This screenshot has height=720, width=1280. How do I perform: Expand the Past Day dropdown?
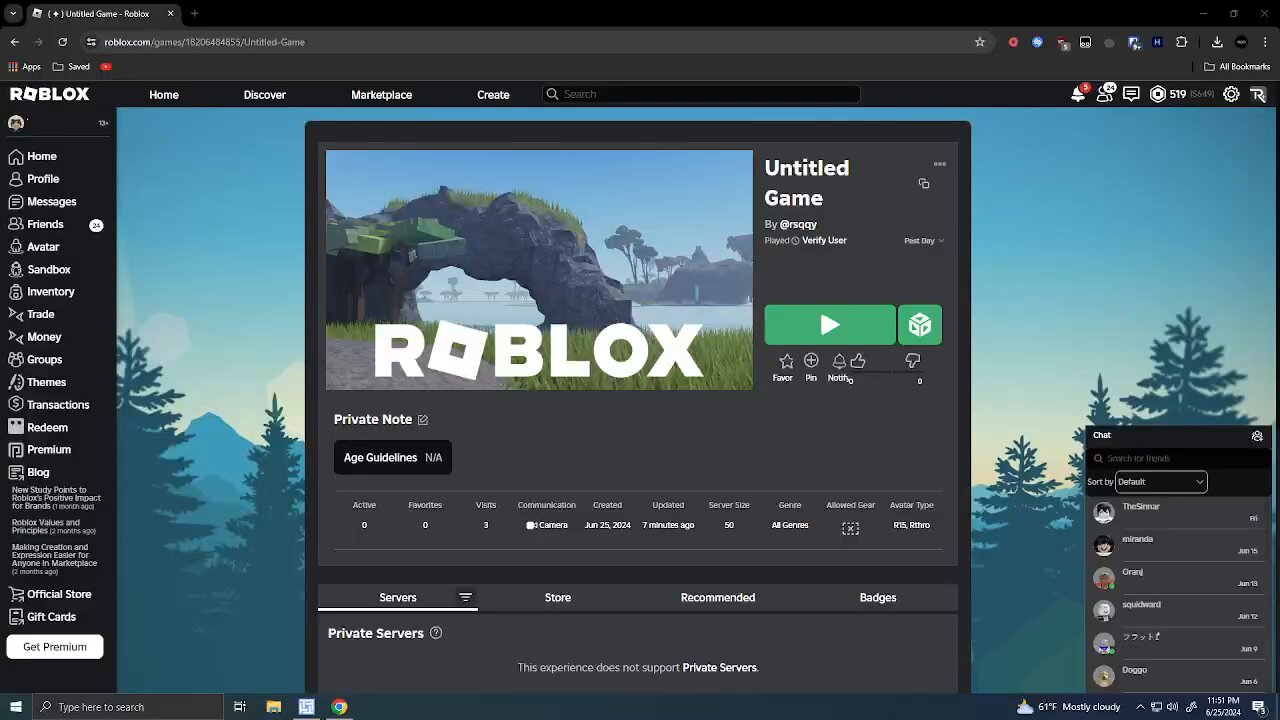click(x=924, y=241)
